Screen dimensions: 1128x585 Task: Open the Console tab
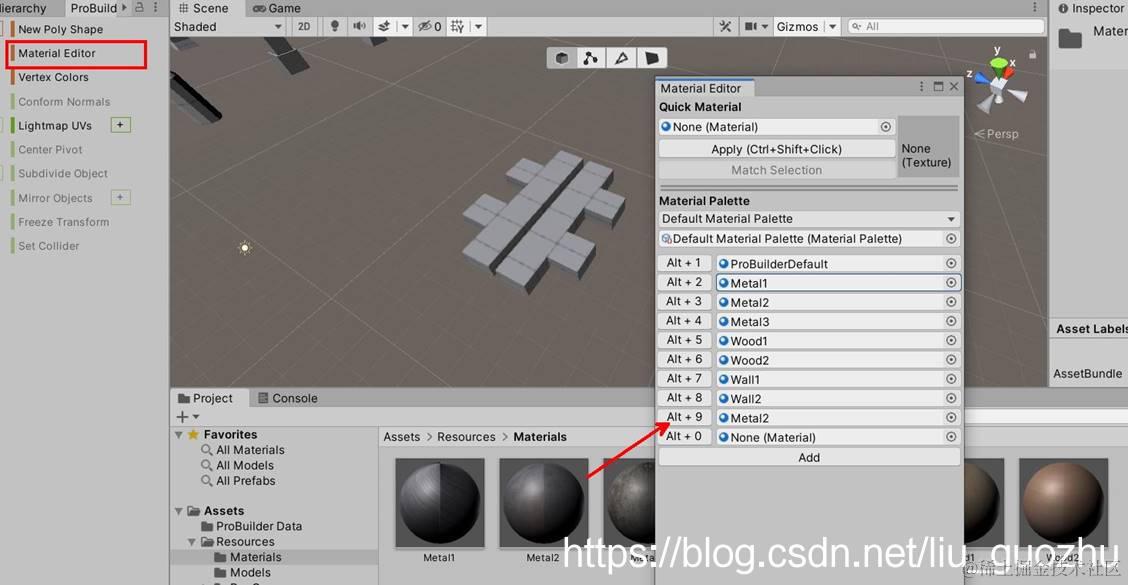[x=288, y=398]
